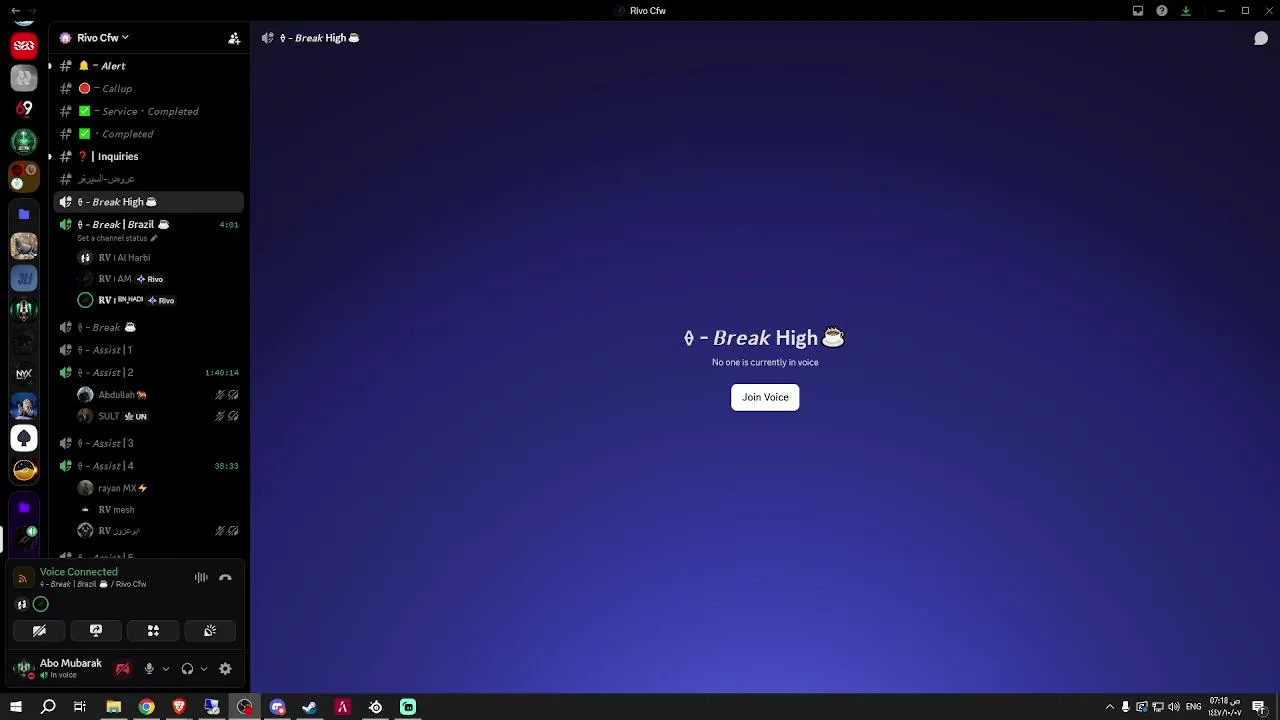
Task: Show hidden system tray icons
Action: pyautogui.click(x=1109, y=707)
